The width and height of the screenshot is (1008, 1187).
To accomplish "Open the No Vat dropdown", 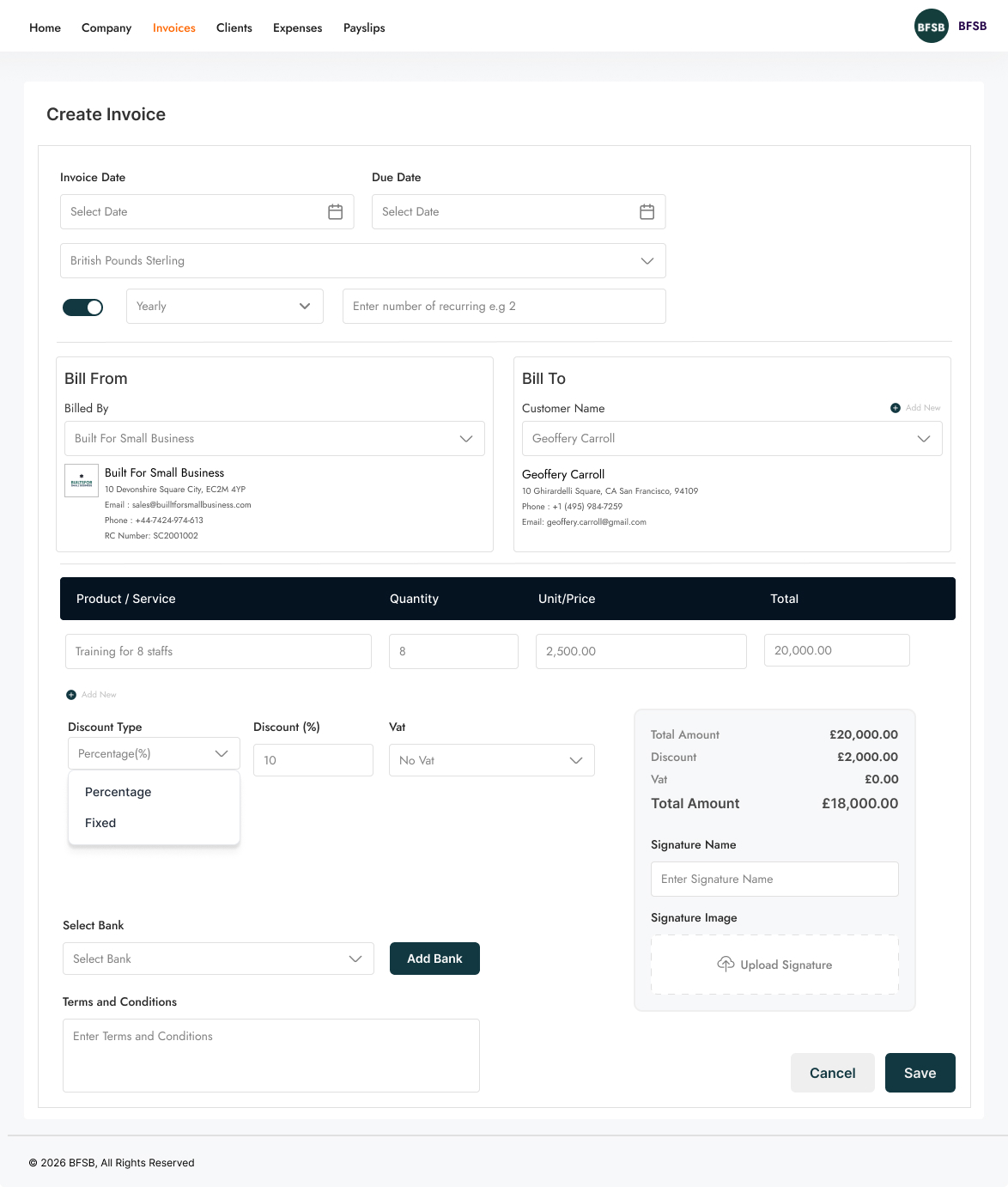I will coord(492,760).
